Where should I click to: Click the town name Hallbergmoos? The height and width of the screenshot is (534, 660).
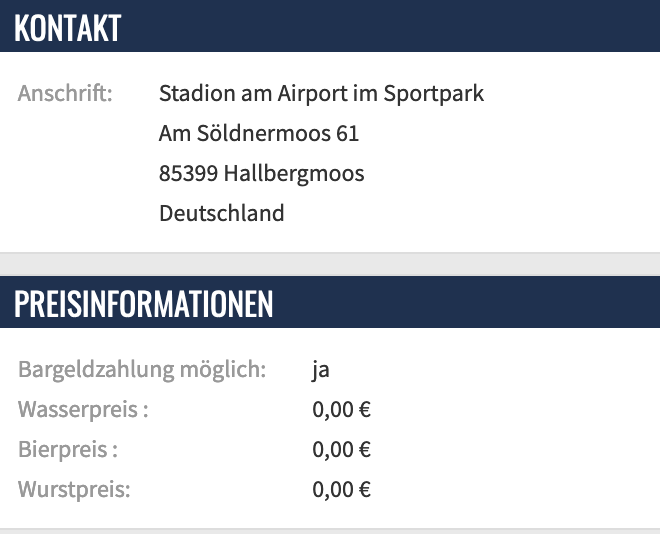tap(294, 173)
